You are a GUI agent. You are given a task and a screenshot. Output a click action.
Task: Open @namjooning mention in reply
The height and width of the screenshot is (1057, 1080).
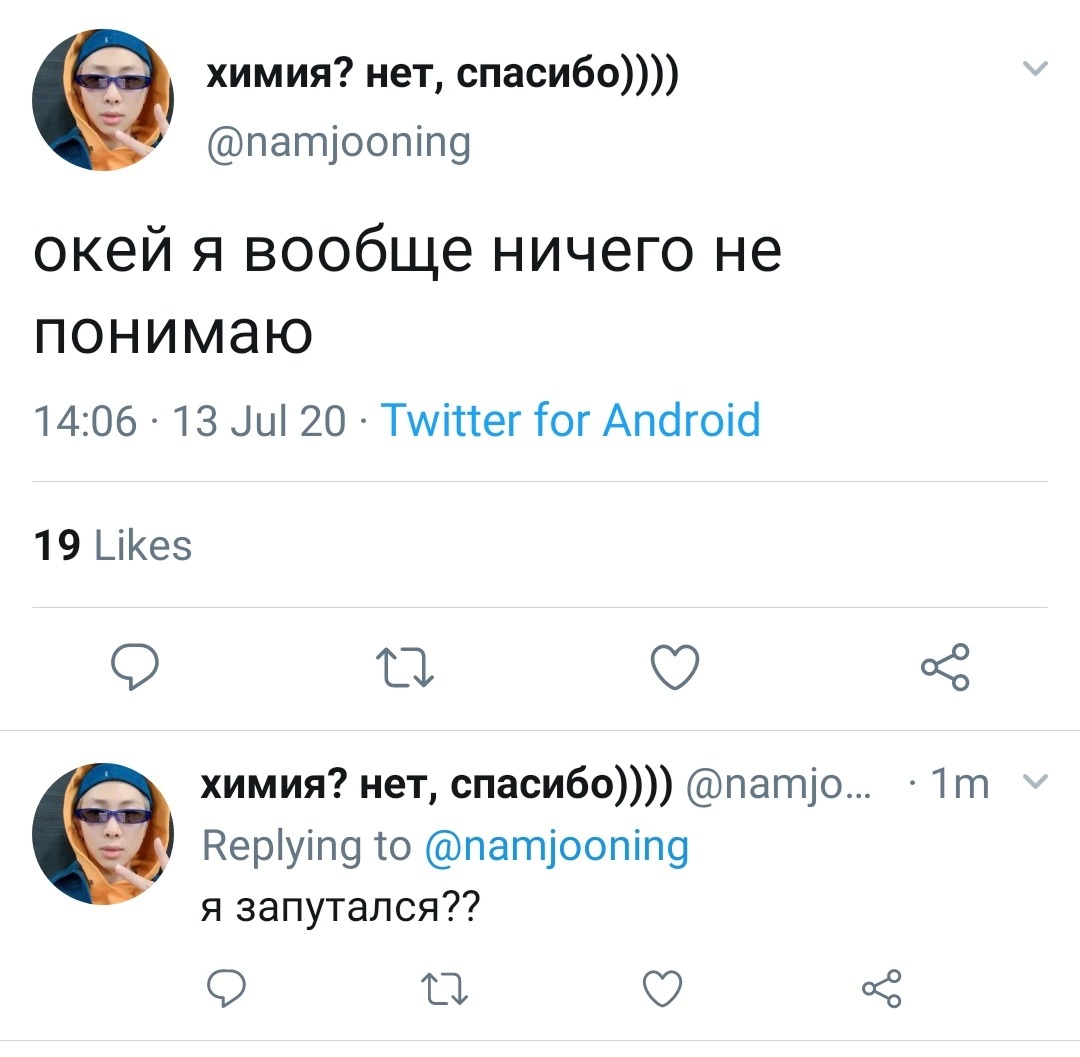[x=557, y=846]
